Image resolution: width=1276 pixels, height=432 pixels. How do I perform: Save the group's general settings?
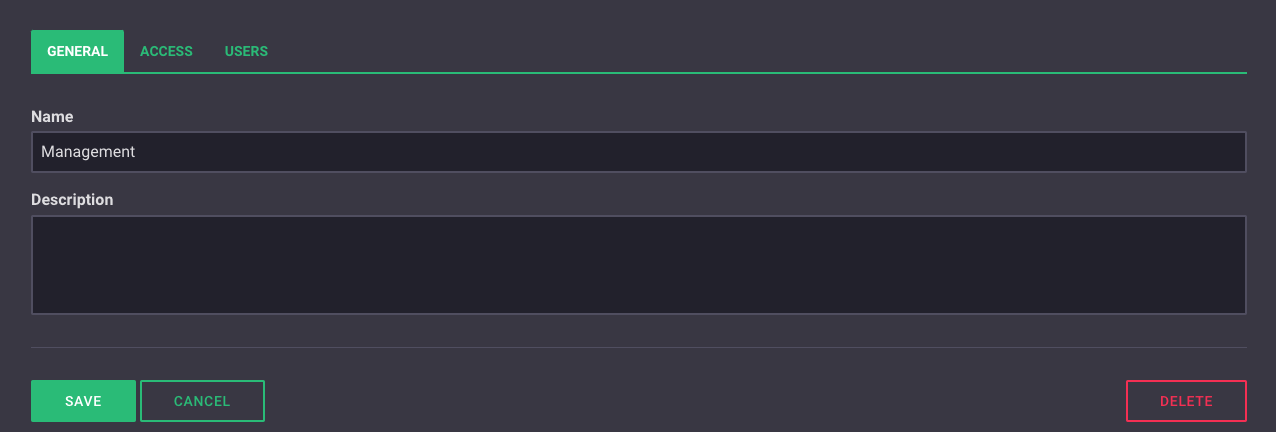[83, 401]
